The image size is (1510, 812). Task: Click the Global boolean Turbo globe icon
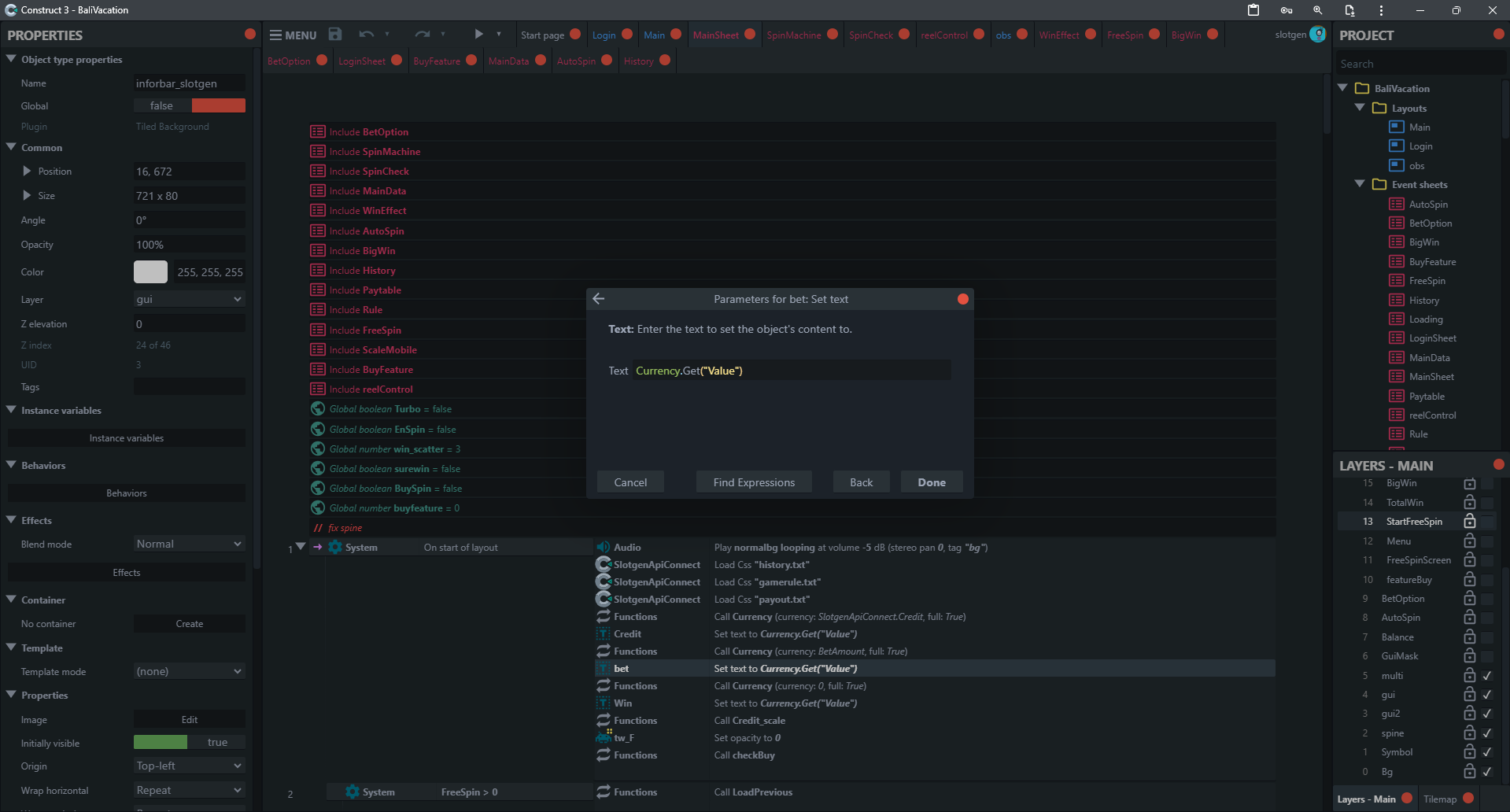318,408
